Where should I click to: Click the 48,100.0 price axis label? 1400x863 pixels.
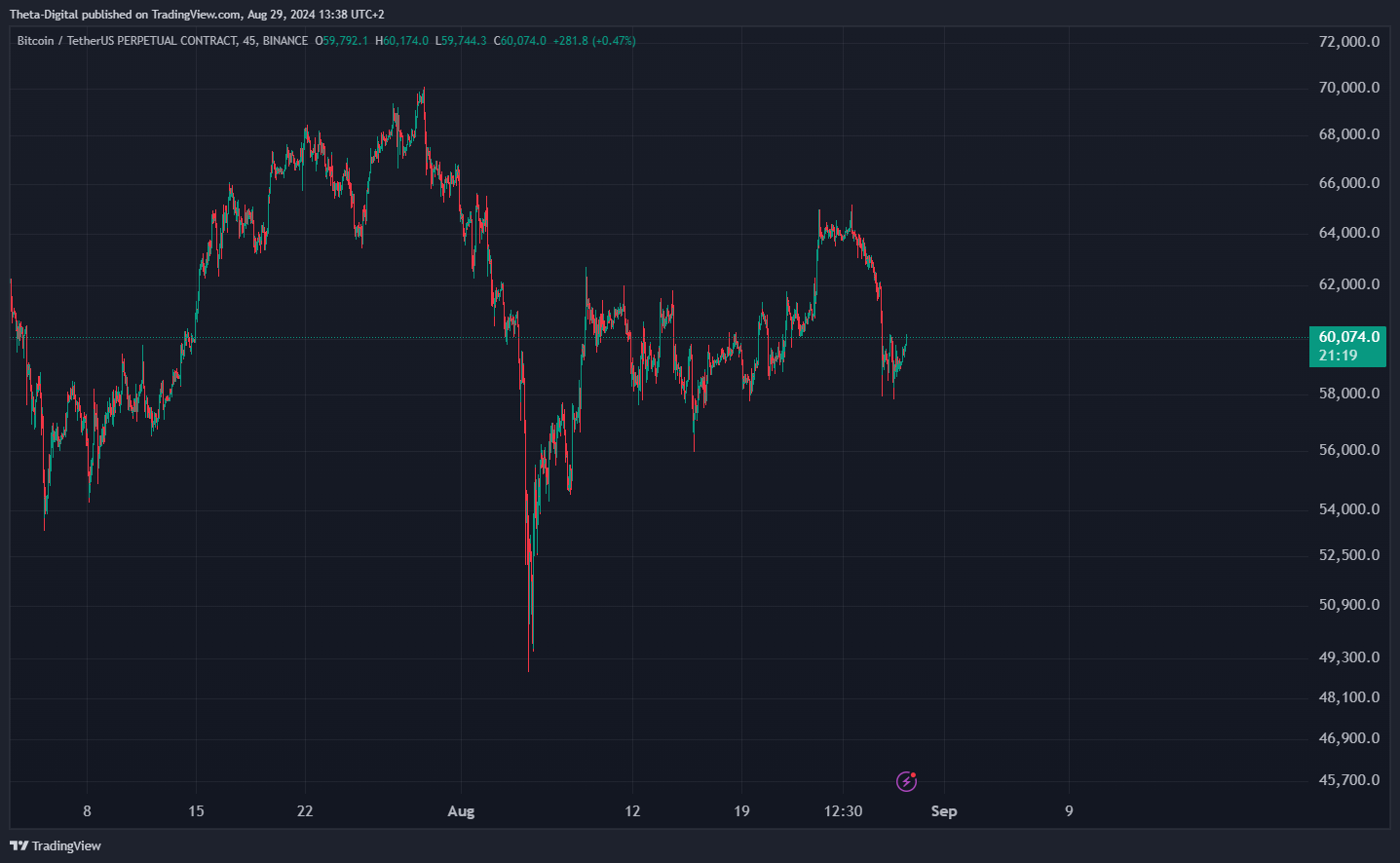point(1349,697)
